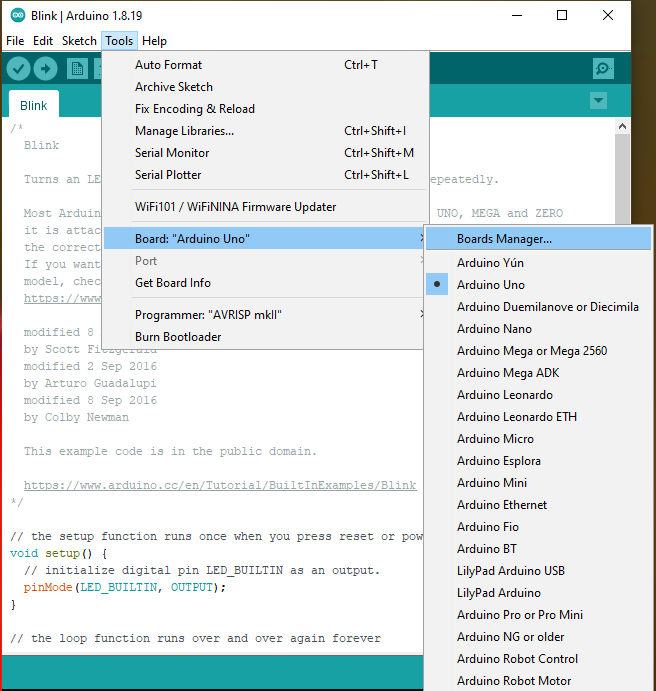
Task: Click the editor vertical scrollbar thumb
Action: (x=622, y=178)
